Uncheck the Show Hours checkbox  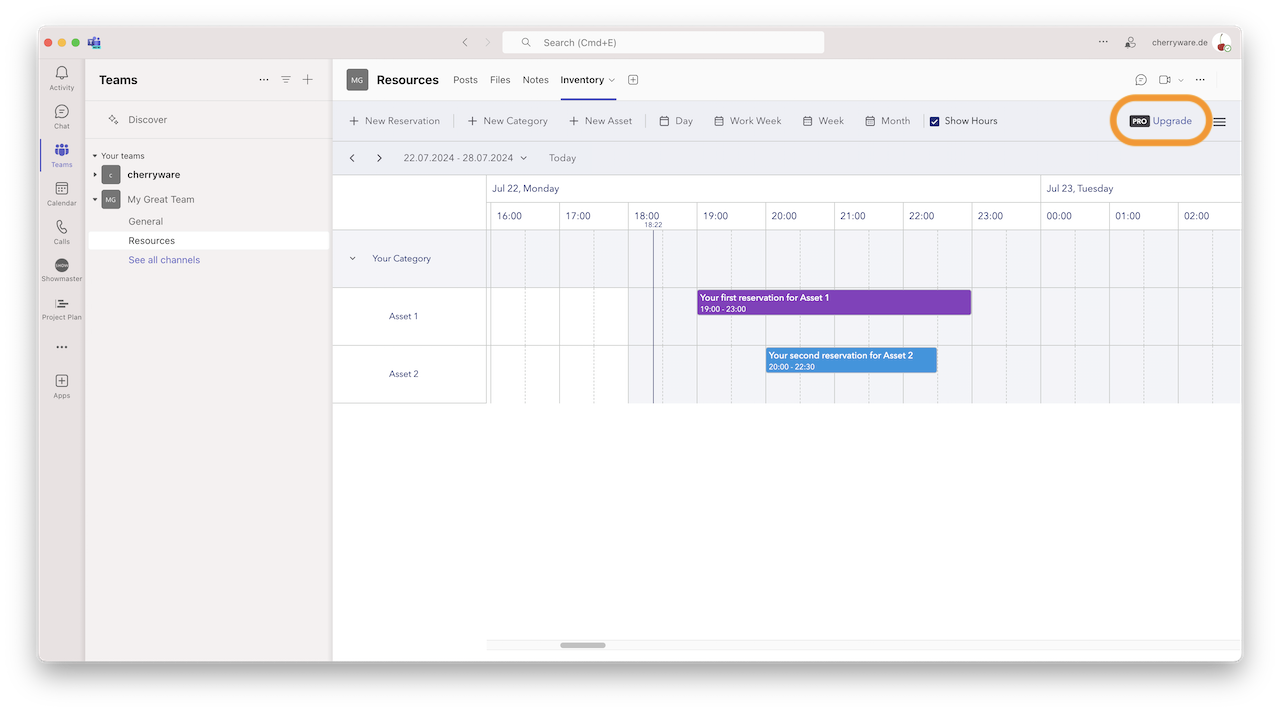[x=934, y=121]
